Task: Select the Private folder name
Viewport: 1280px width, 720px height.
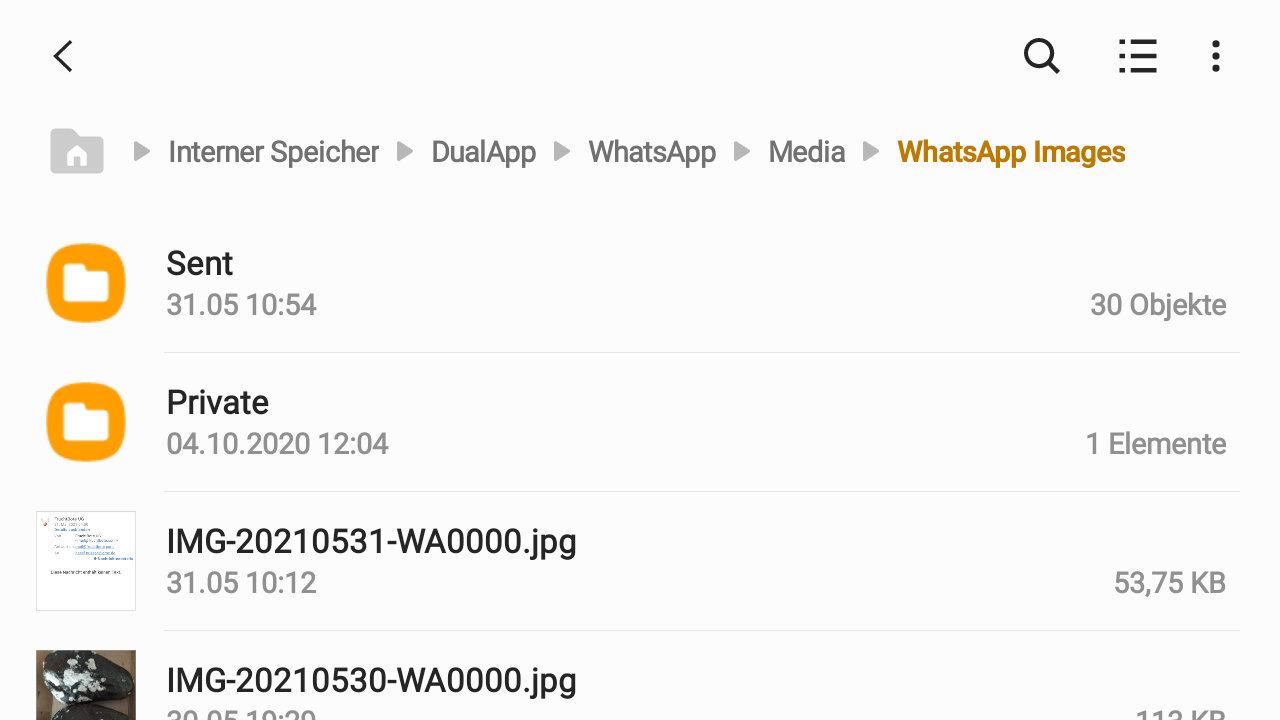Action: tap(218, 402)
